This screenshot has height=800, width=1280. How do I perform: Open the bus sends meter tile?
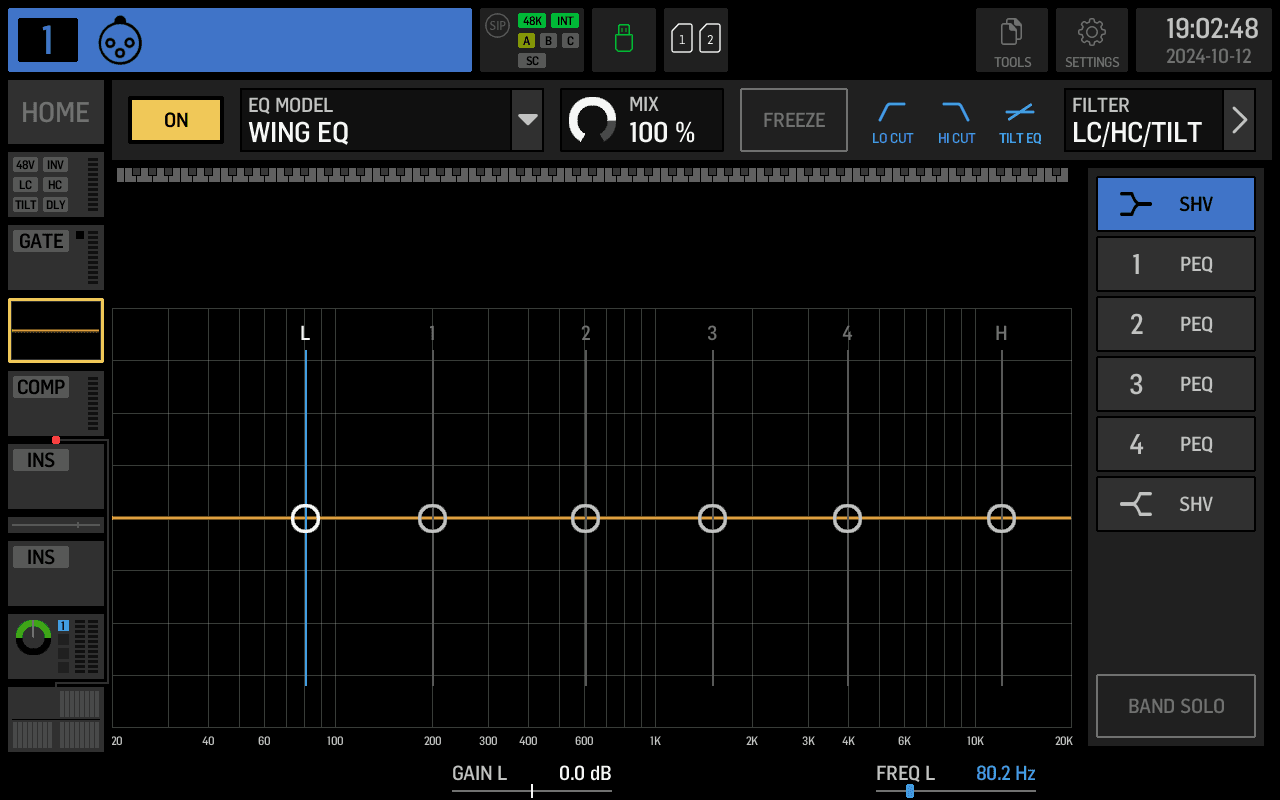click(x=56, y=719)
